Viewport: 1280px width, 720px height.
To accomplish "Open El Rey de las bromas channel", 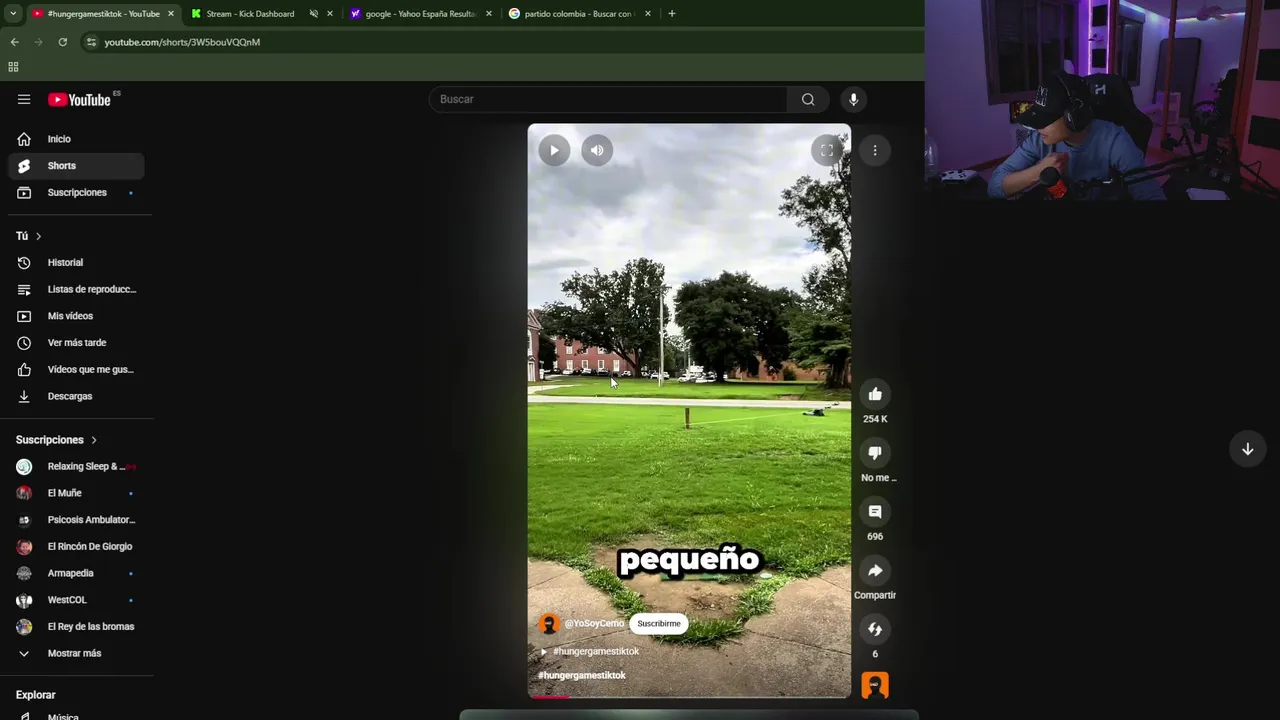I will [76, 626].
